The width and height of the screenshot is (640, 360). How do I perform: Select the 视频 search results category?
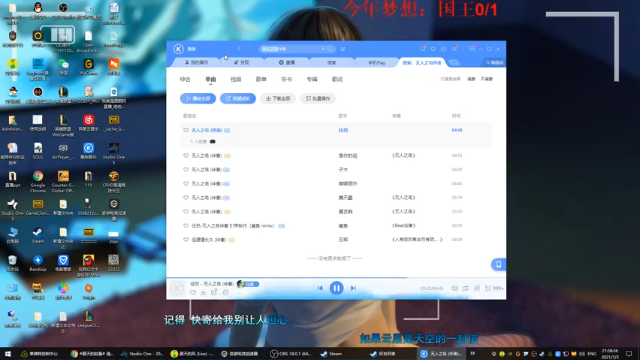click(x=236, y=79)
